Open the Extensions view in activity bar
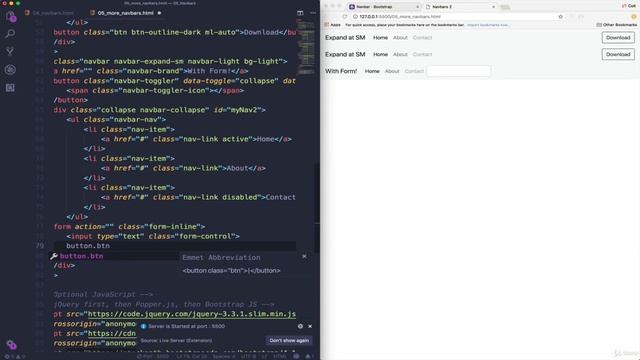Viewport: 640px width, 360px height. pyautogui.click(x=10, y=87)
